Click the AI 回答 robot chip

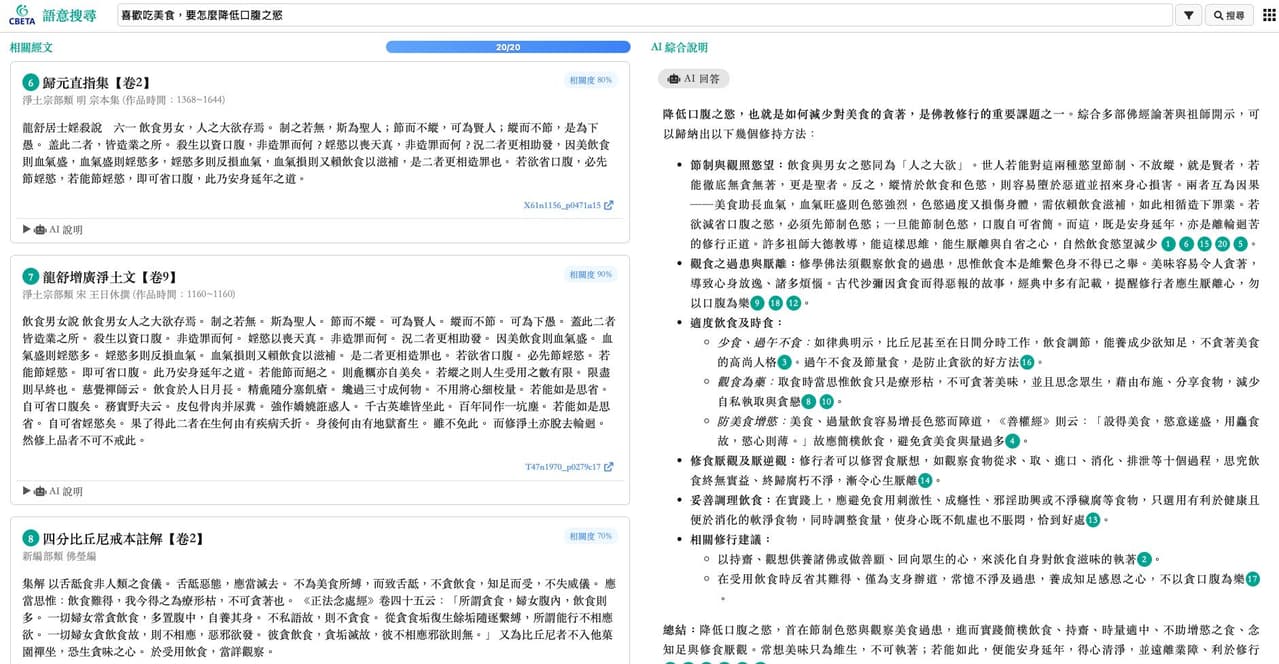pos(694,78)
